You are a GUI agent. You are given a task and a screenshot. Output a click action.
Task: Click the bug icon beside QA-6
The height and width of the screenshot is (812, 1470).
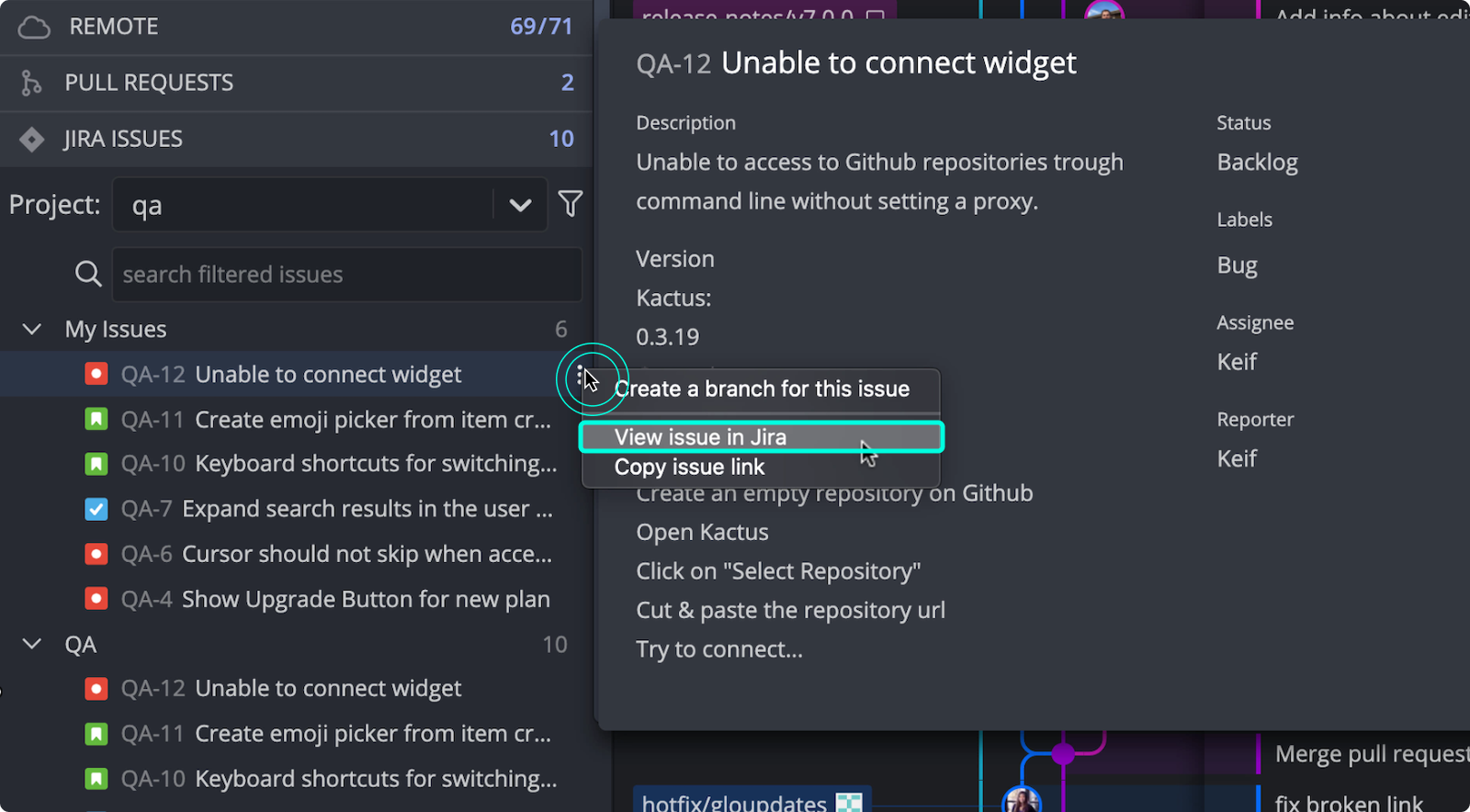pos(96,554)
